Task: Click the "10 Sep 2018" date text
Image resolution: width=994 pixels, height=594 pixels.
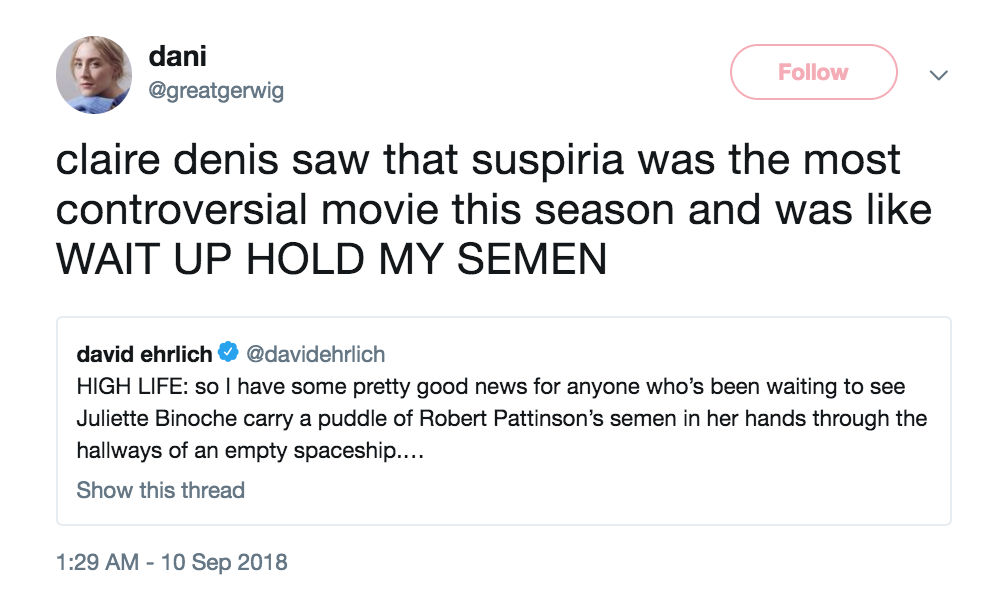Action: [x=221, y=561]
